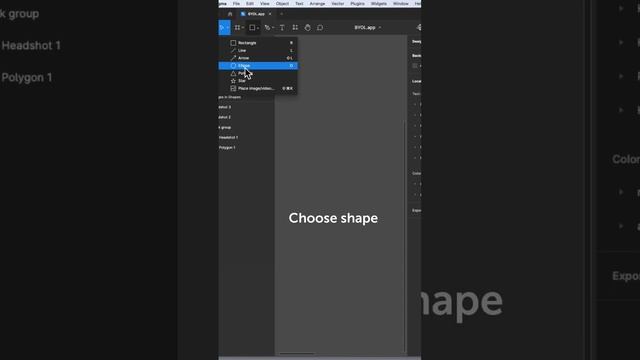Viewport: 640px width, 360px height.
Task: Open the Edit menu
Action: 250,4
